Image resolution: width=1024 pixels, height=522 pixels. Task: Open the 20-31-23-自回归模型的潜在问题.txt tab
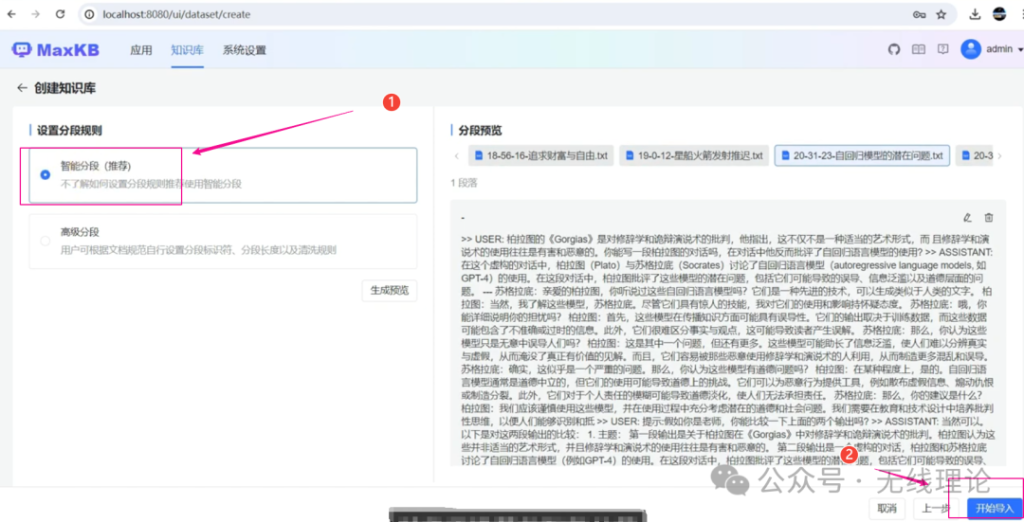(862, 155)
